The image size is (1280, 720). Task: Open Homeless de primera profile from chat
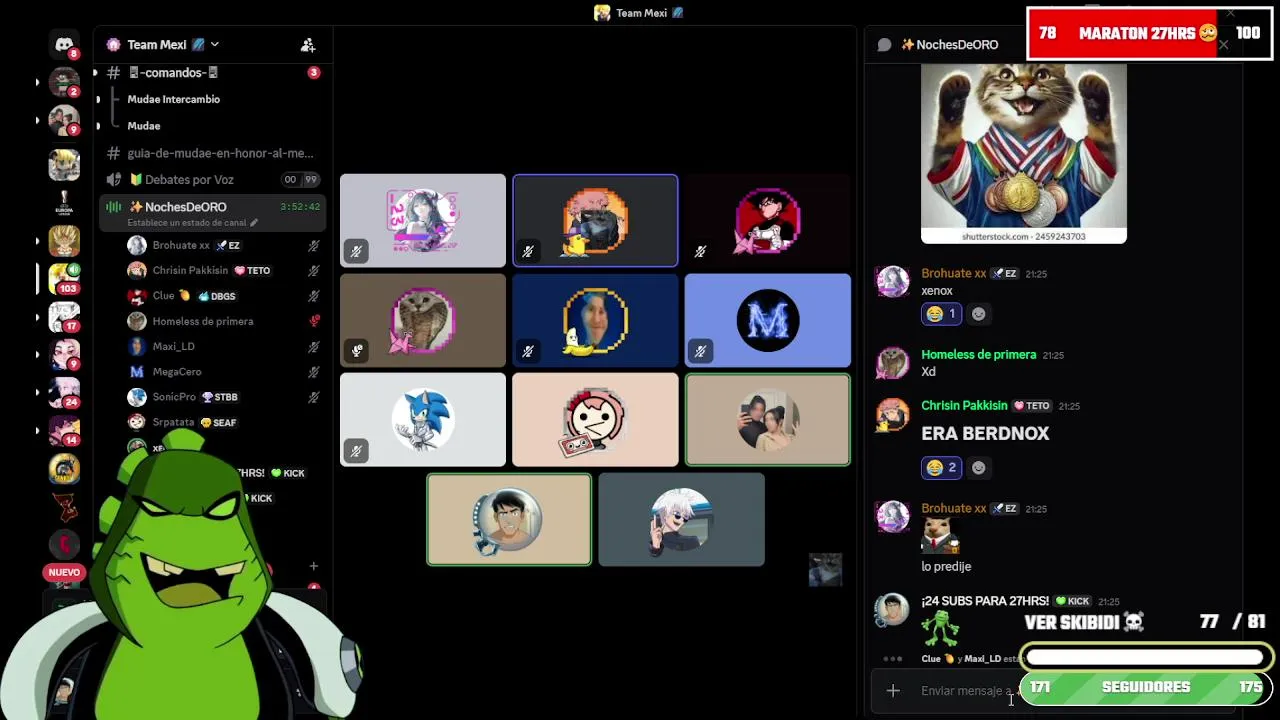(x=978, y=355)
